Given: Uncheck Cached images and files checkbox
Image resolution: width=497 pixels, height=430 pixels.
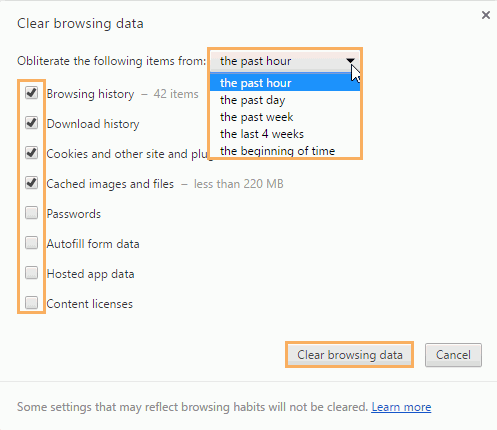Looking at the screenshot, I should [x=32, y=183].
